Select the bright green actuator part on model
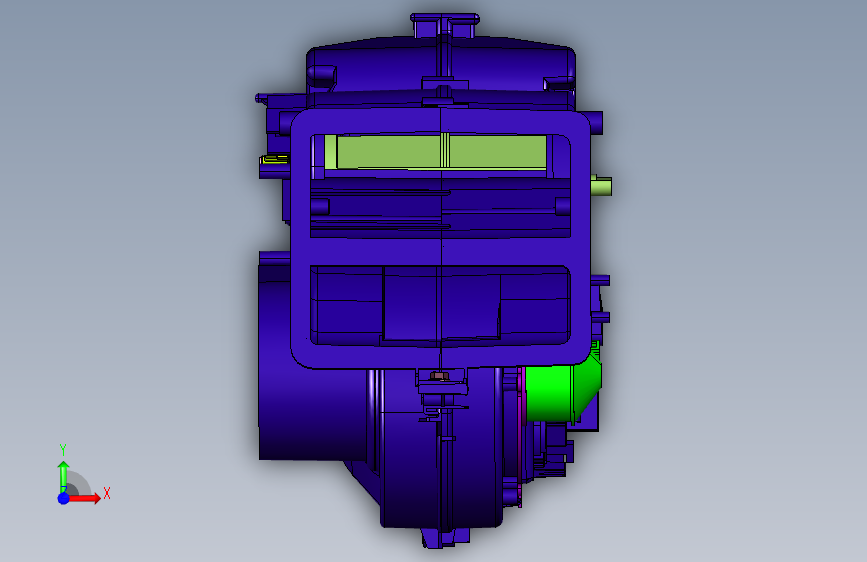The height and width of the screenshot is (562, 867). coord(561,391)
